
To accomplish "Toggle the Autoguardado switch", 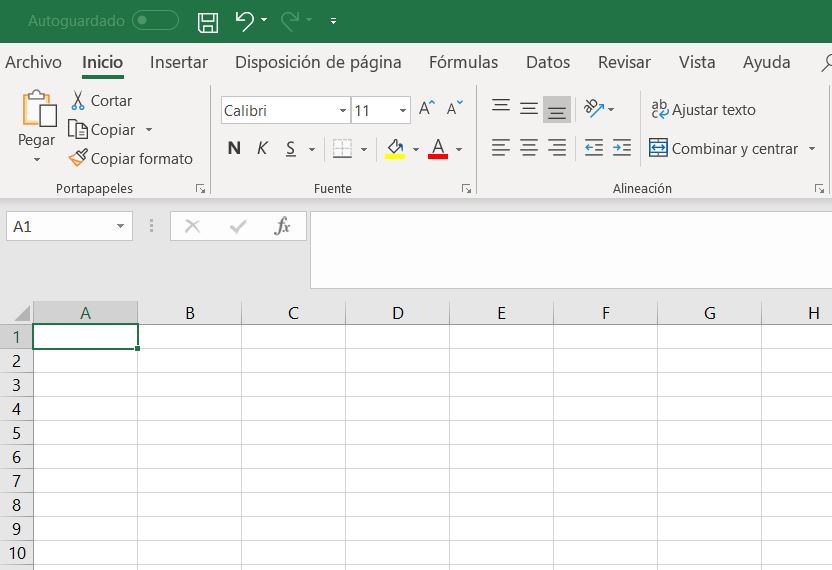I will pos(155,21).
